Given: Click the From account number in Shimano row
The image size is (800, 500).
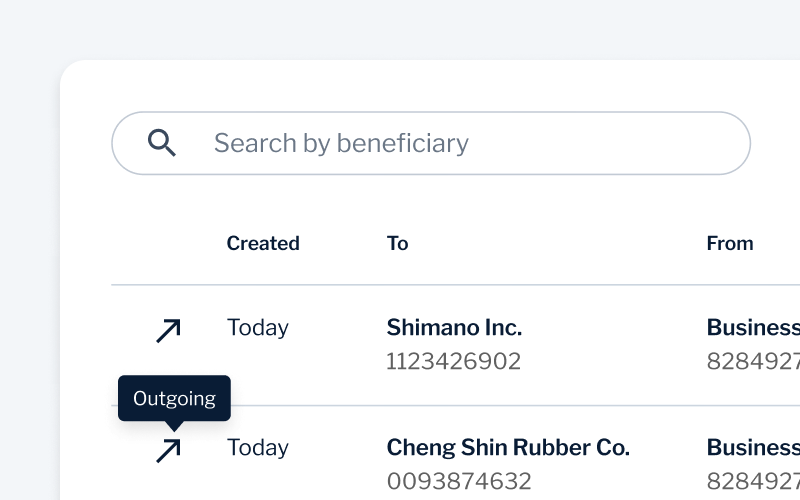Looking at the screenshot, I should (x=753, y=361).
